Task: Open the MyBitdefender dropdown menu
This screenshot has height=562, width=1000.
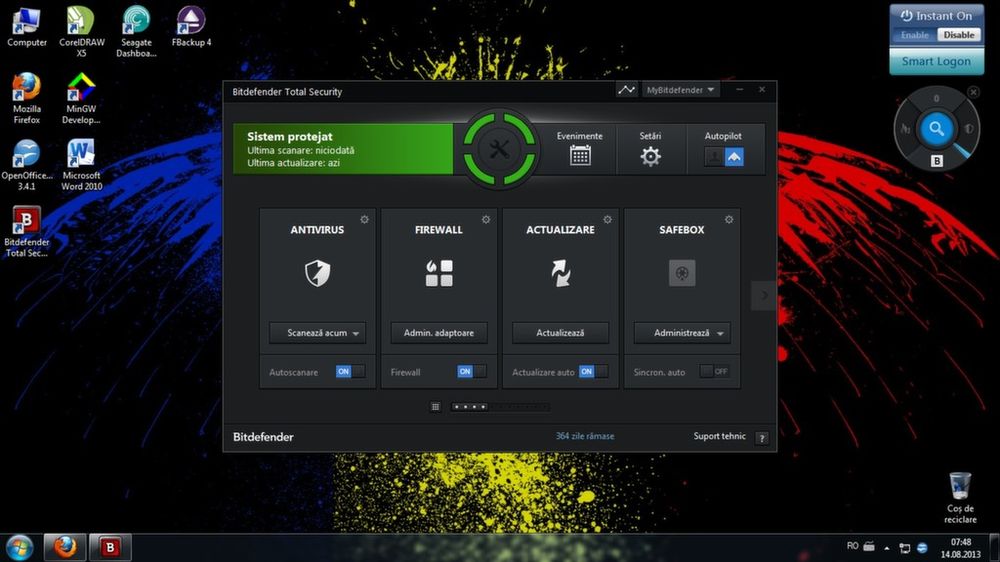Action: pyautogui.click(x=681, y=90)
